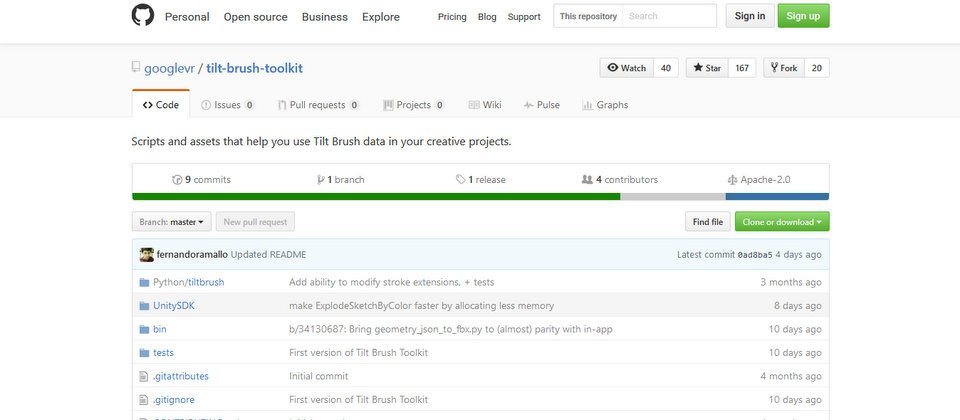Screen dimensions: 960x420
Task: Open the .gitignore file link
Action: coord(174,400)
